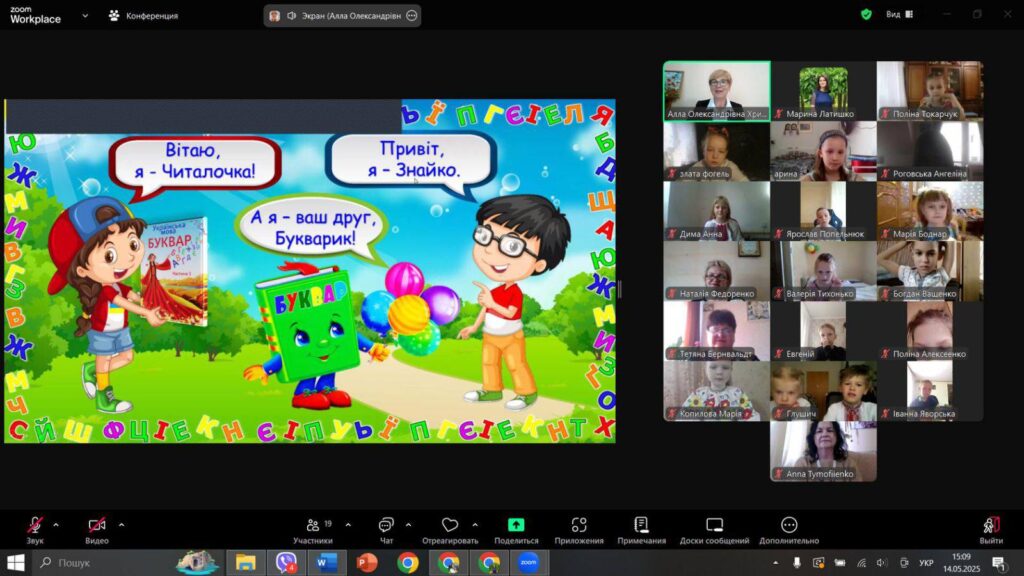Select злата фогель video tile

(x=717, y=151)
